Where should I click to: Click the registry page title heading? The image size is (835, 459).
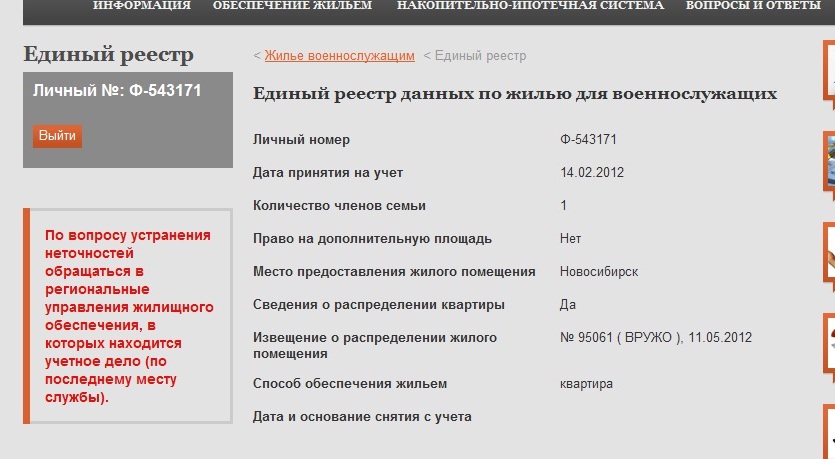(x=515, y=94)
